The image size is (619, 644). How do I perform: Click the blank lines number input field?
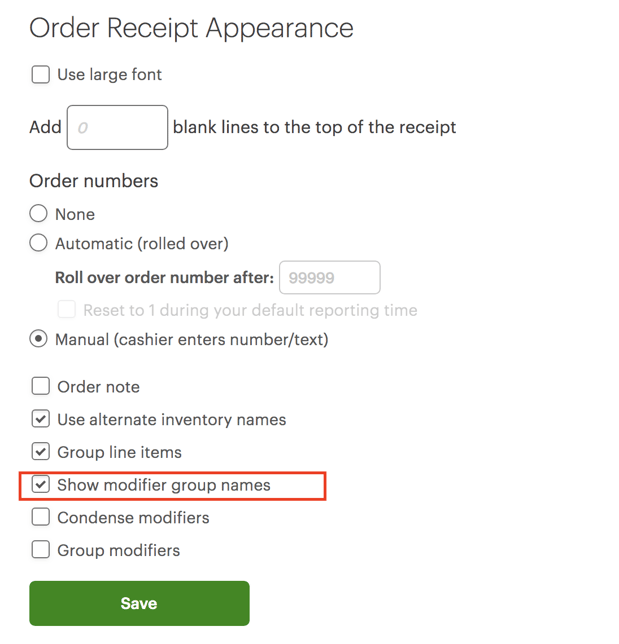tap(117, 128)
